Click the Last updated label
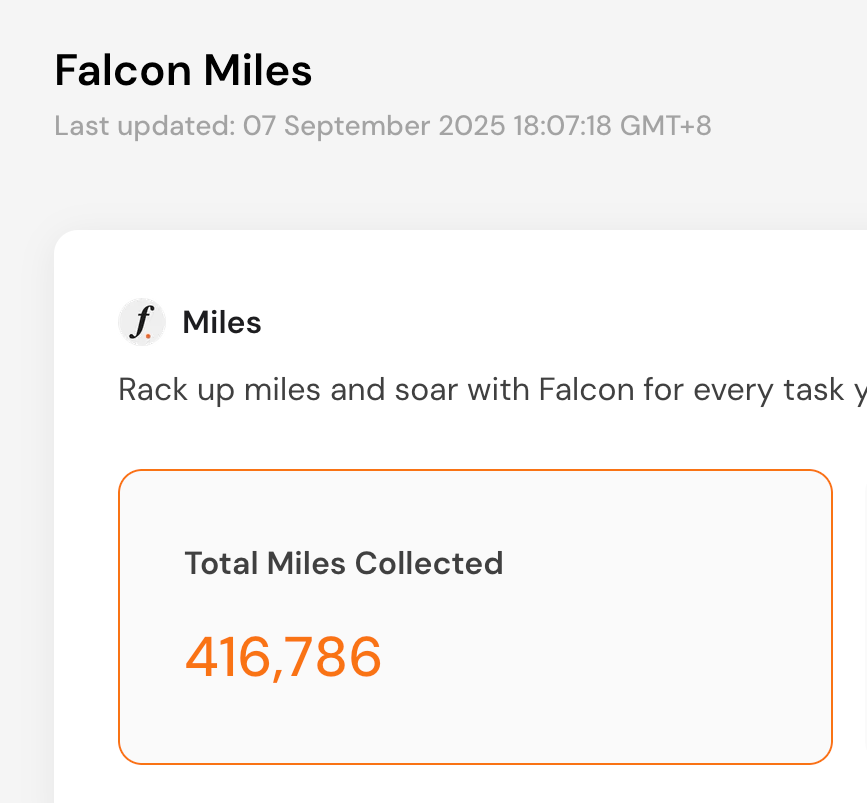This screenshot has height=804, width=868. [x=145, y=126]
